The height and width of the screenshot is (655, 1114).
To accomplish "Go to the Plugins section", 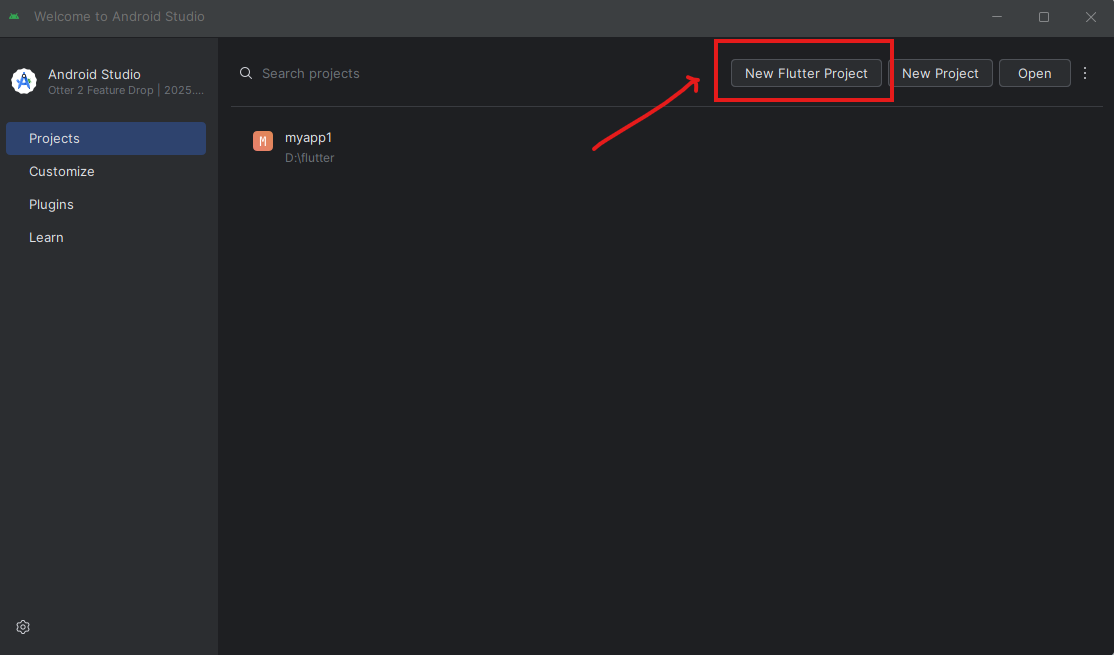I will click(51, 205).
